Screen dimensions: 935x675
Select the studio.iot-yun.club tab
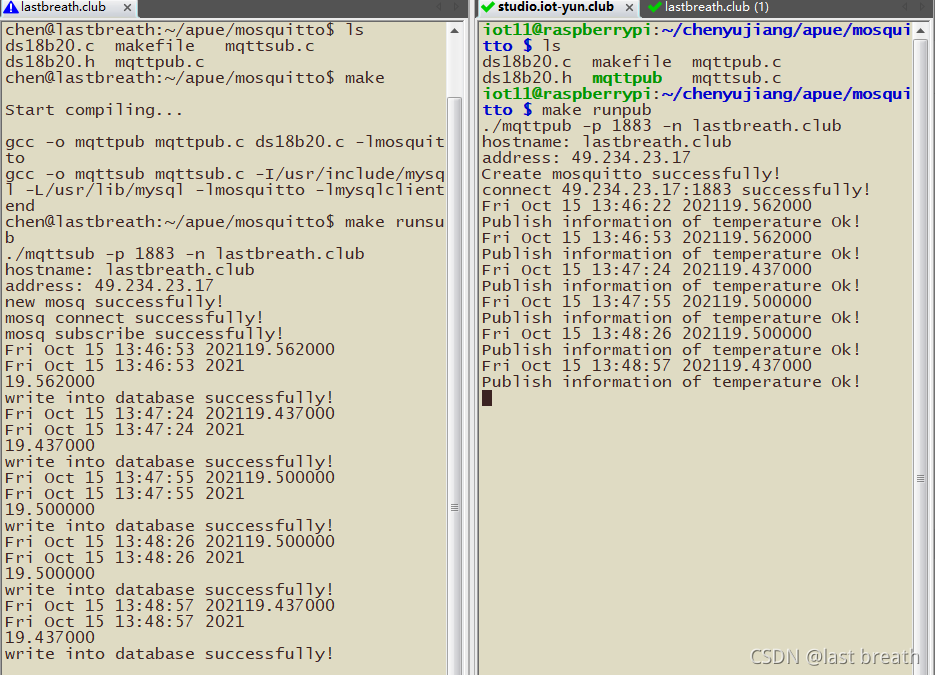pos(558,8)
